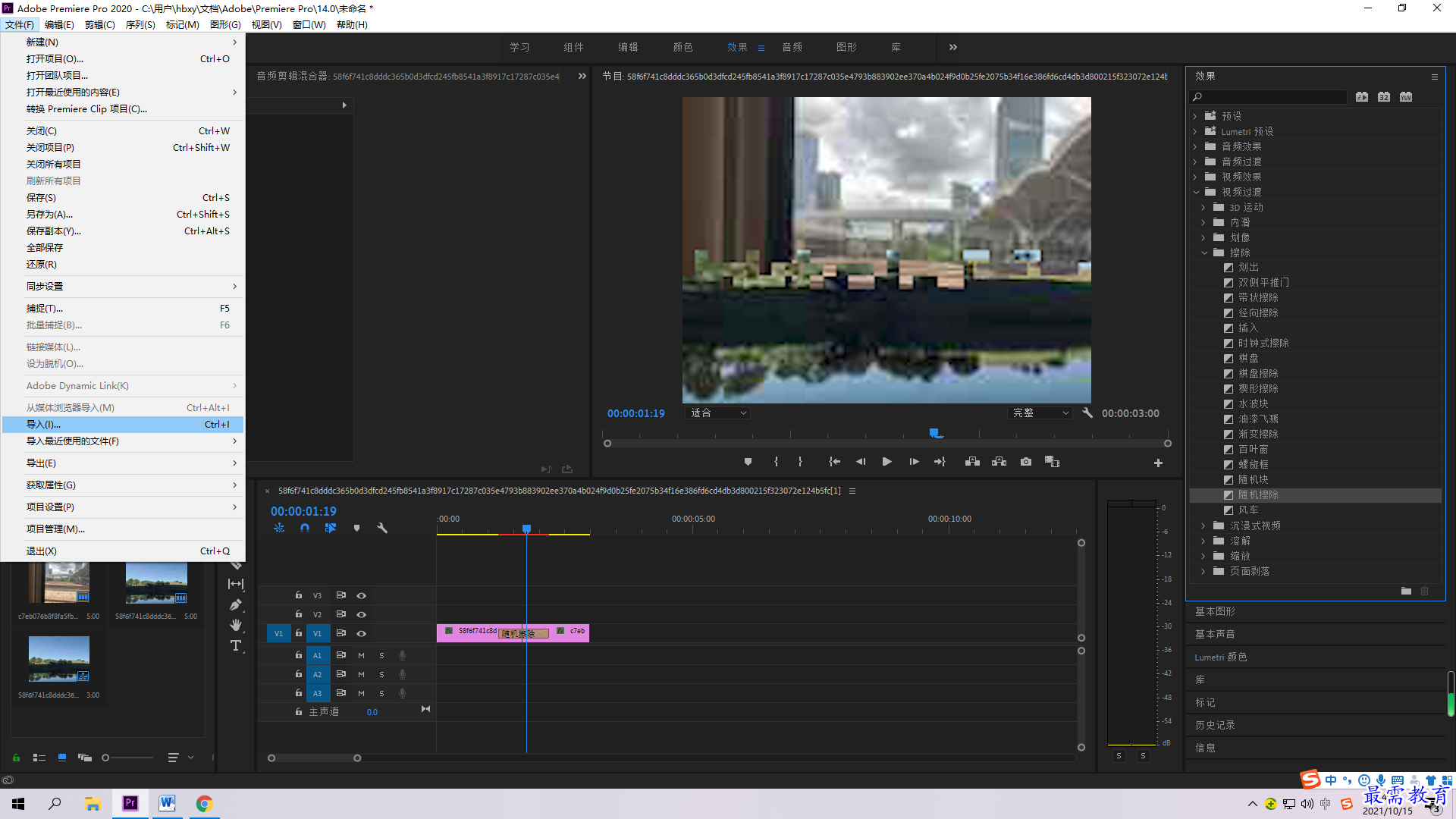
Task: Open the 编辑(E) menu
Action: 59,25
